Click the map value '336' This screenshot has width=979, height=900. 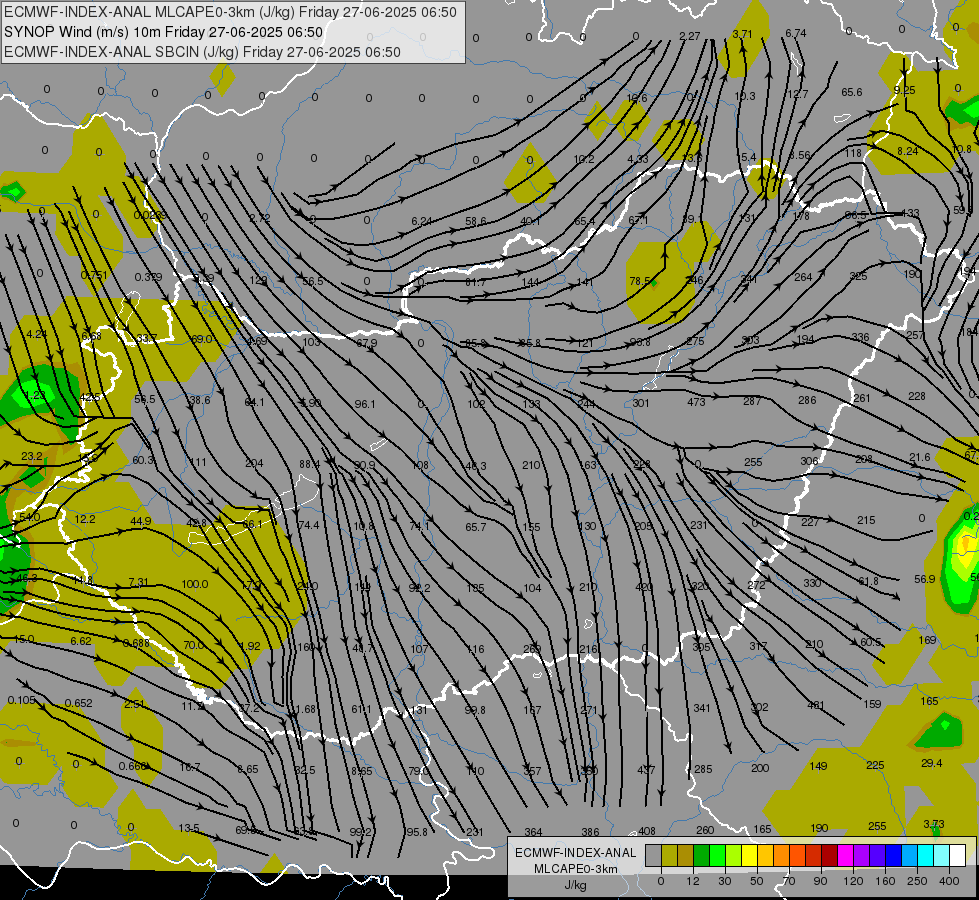(860, 337)
